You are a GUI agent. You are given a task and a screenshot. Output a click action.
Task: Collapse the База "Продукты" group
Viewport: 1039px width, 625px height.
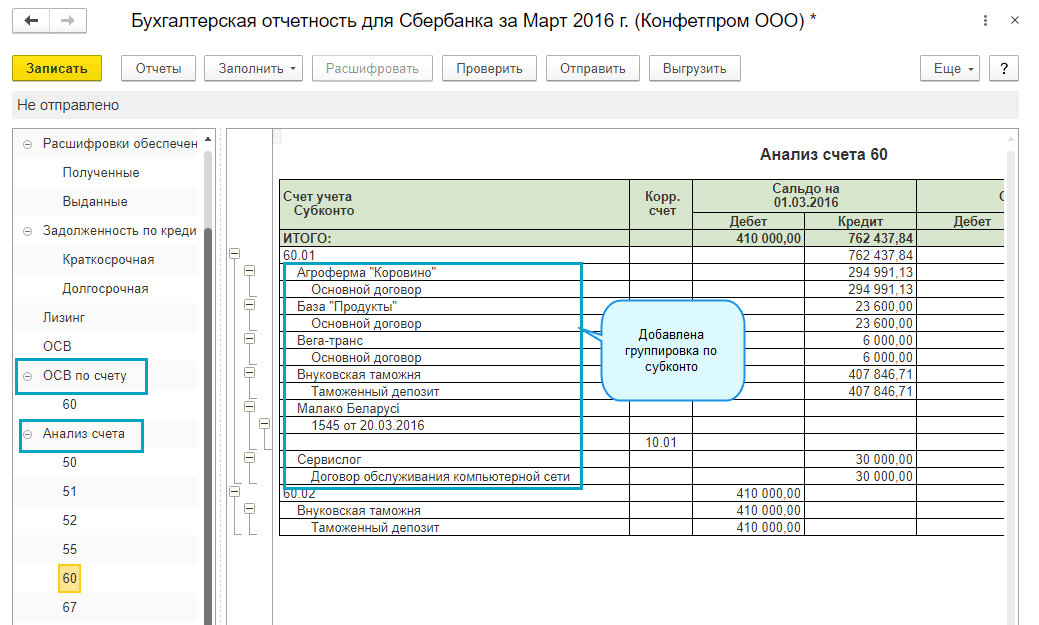[x=249, y=305]
